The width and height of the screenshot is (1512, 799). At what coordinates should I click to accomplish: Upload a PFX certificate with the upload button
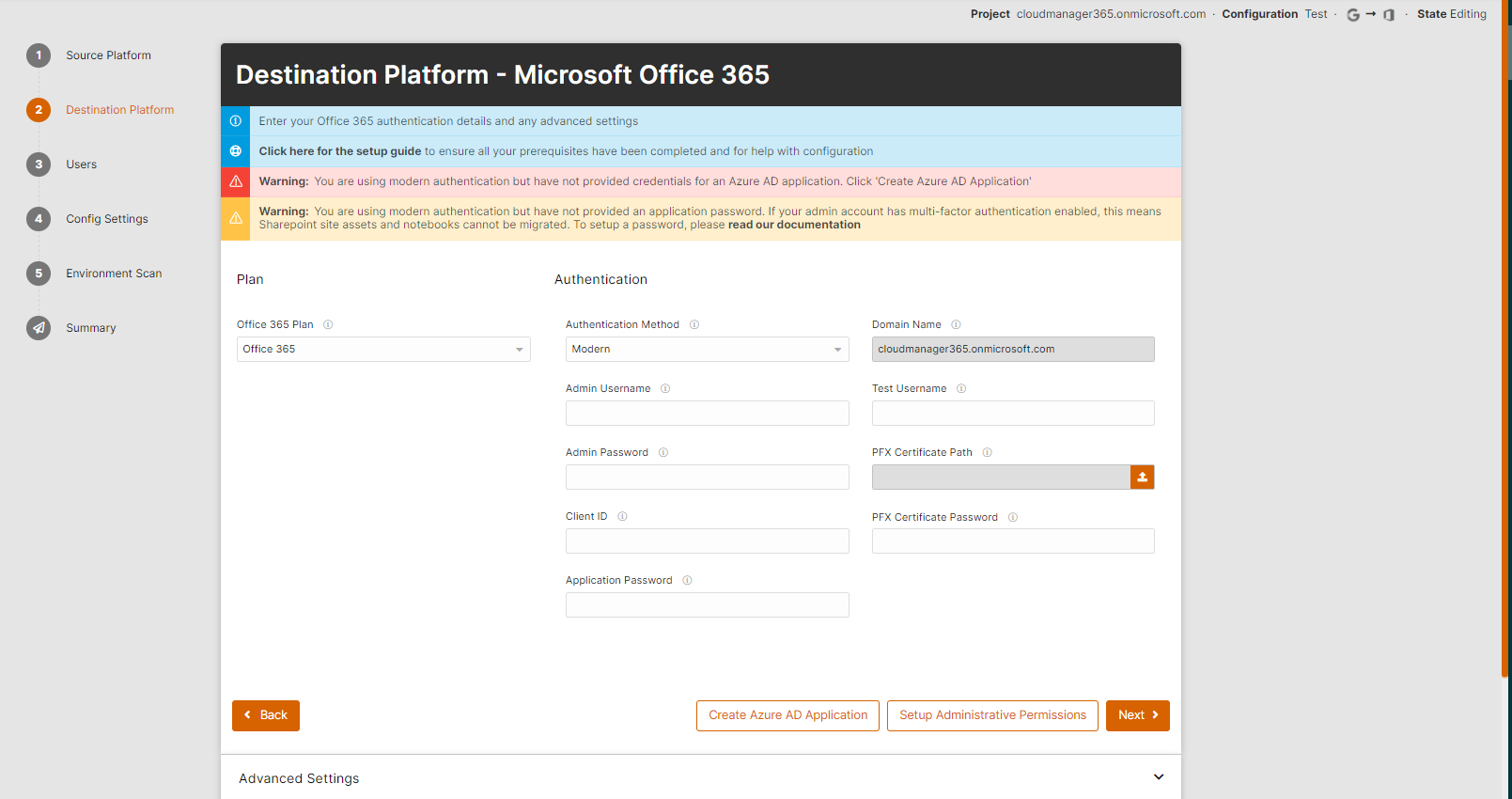pos(1142,478)
